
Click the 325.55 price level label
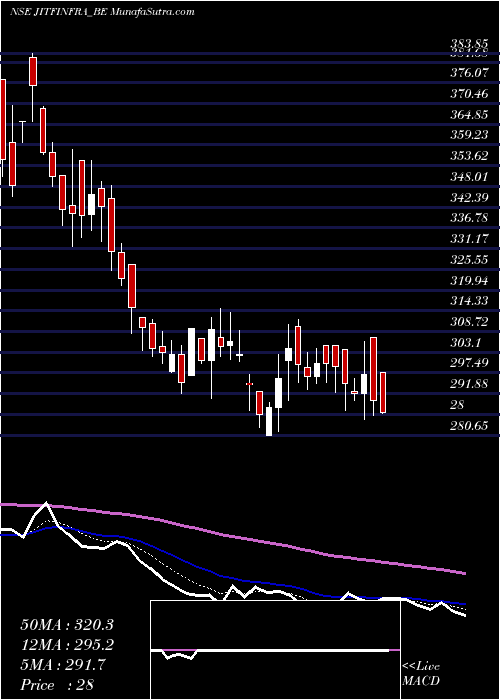469,260
